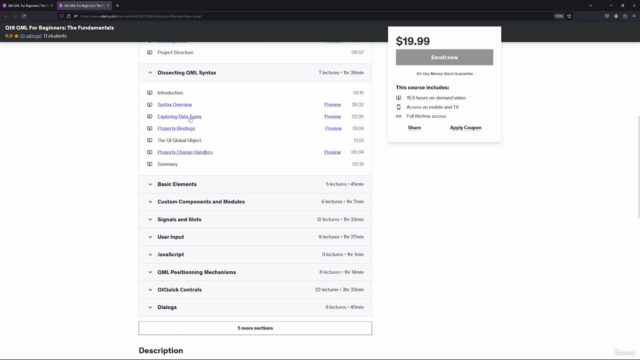Image resolution: width=640 pixels, height=360 pixels.
Task: Select the Introduction lecture text
Action: [x=170, y=93]
